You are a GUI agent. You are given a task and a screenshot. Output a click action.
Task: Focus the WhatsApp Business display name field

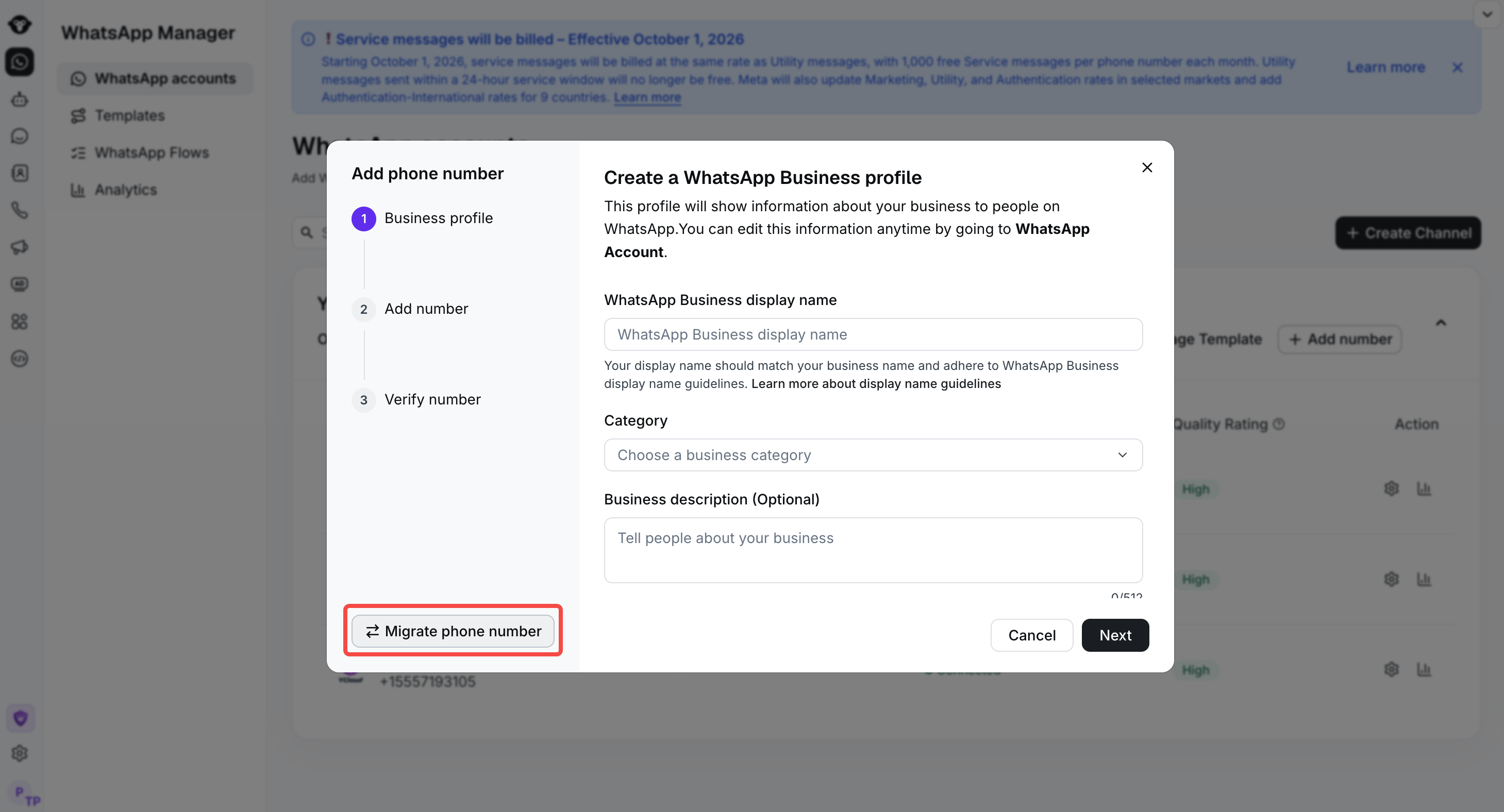(873, 334)
